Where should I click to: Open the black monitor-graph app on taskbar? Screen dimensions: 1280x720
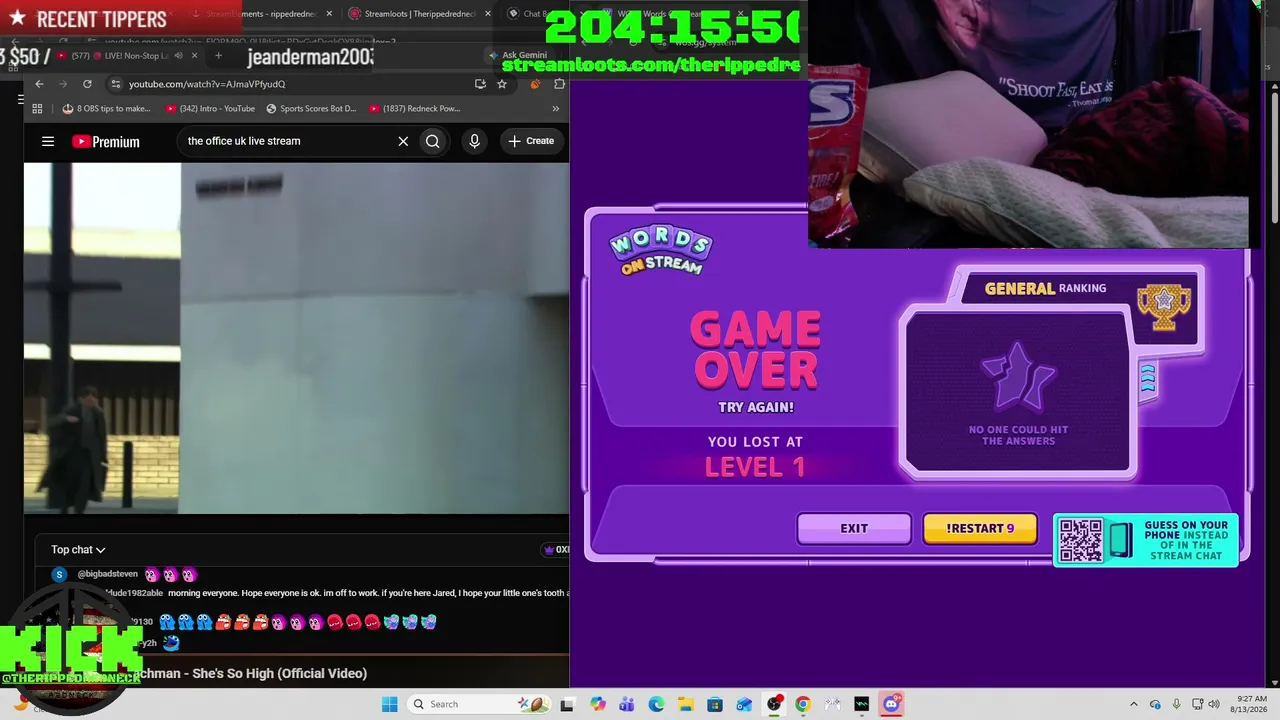(x=862, y=704)
